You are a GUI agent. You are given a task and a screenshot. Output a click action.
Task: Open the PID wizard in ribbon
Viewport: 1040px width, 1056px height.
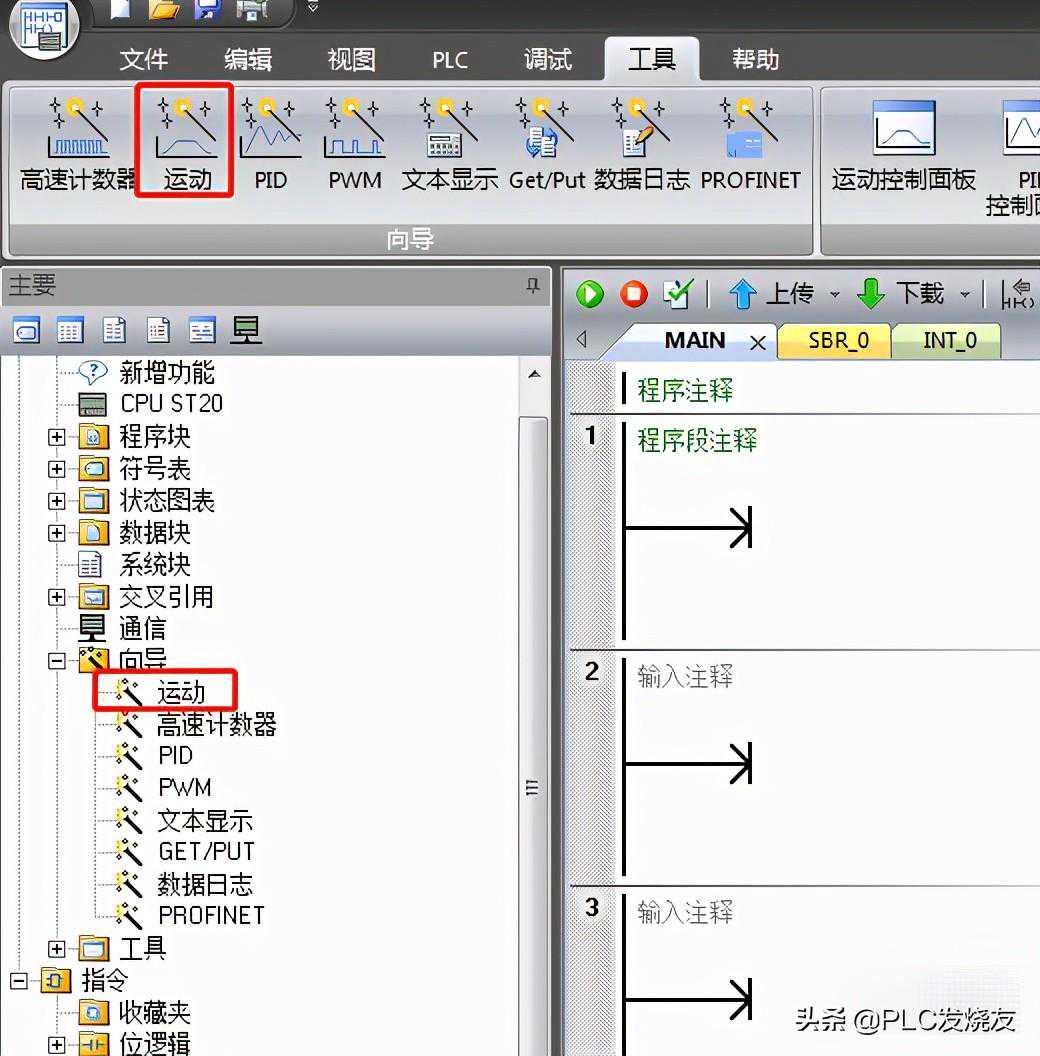[270, 142]
